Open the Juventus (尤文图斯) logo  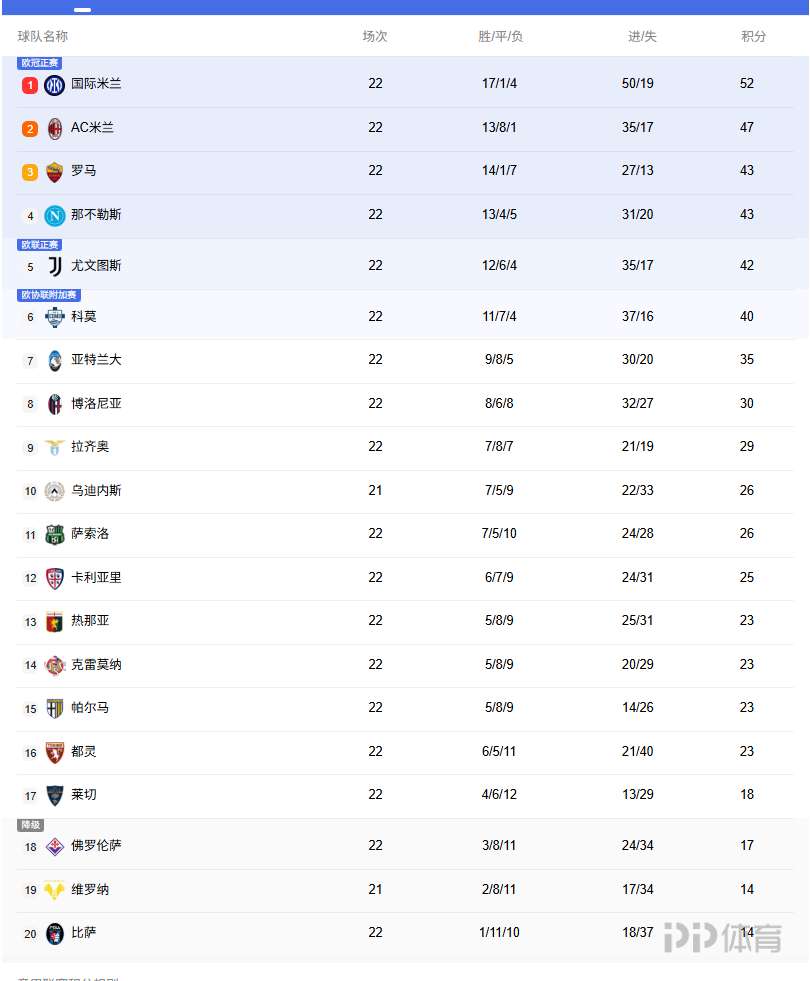coord(54,266)
